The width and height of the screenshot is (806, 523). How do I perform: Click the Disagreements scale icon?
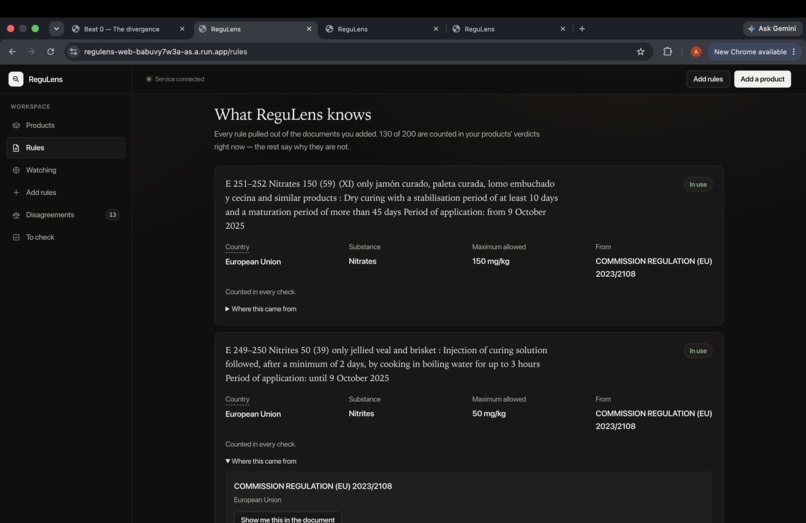pyautogui.click(x=16, y=215)
